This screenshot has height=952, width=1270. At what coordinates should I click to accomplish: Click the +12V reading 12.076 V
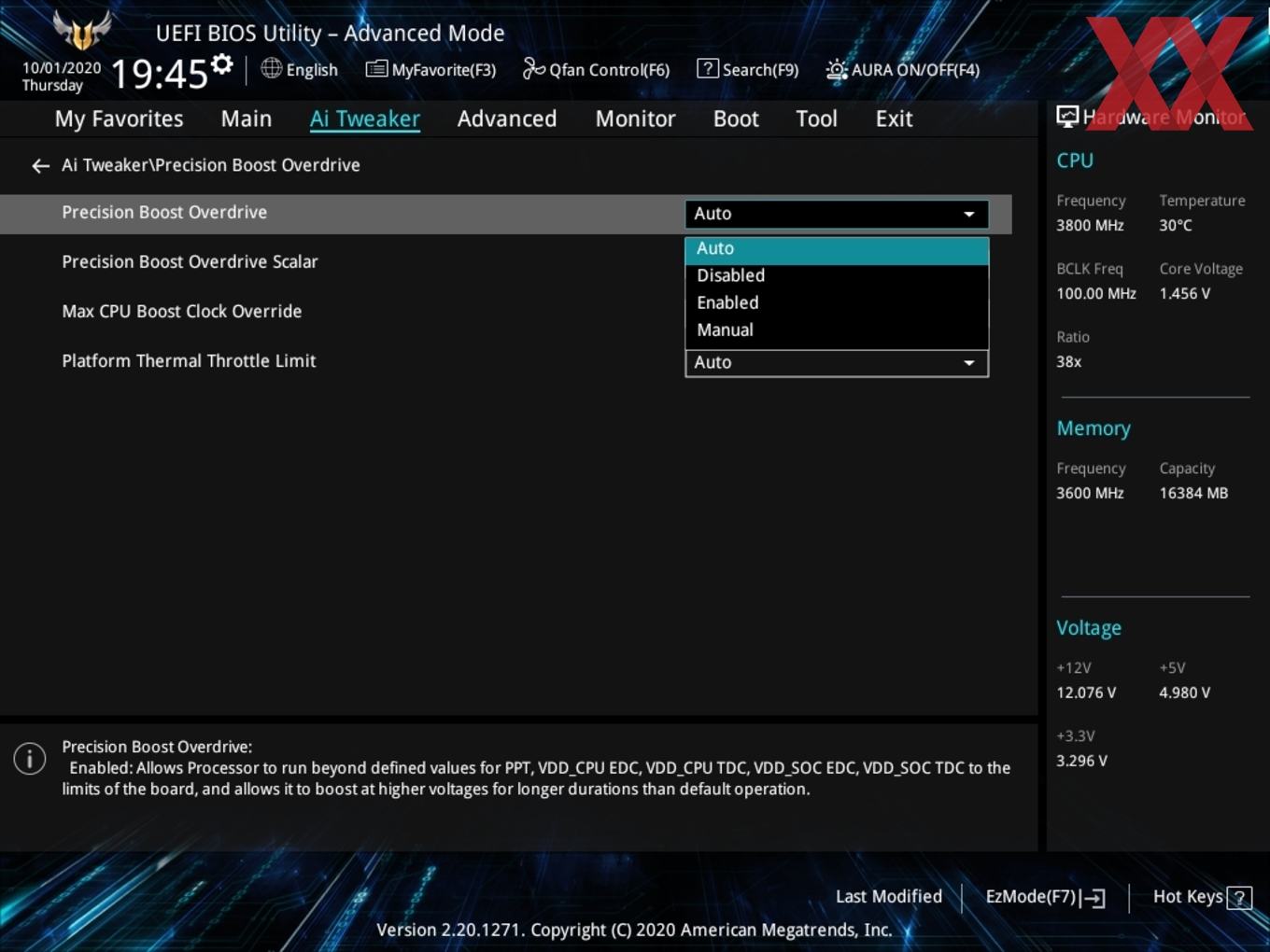[1086, 693]
